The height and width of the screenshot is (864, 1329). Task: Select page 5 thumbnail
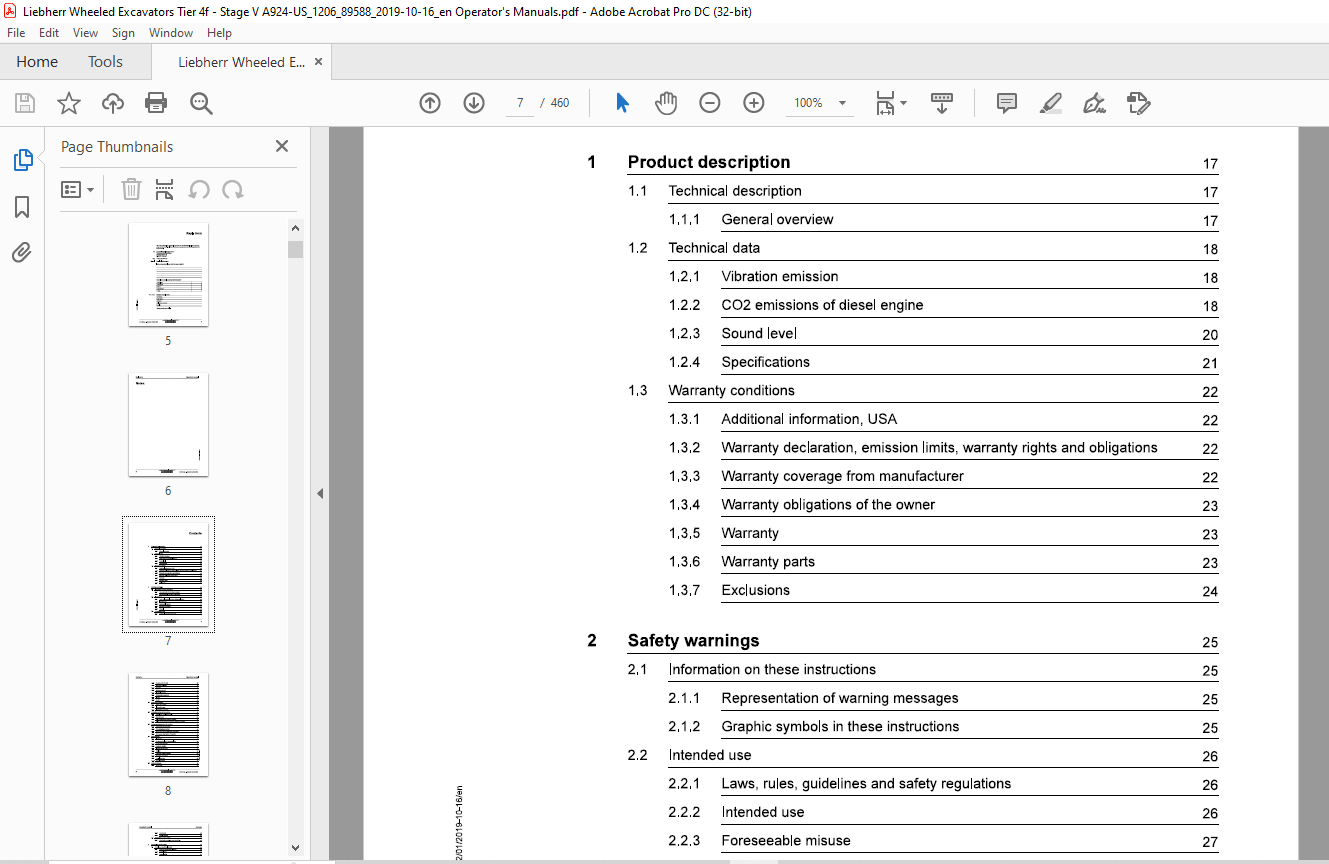click(168, 275)
